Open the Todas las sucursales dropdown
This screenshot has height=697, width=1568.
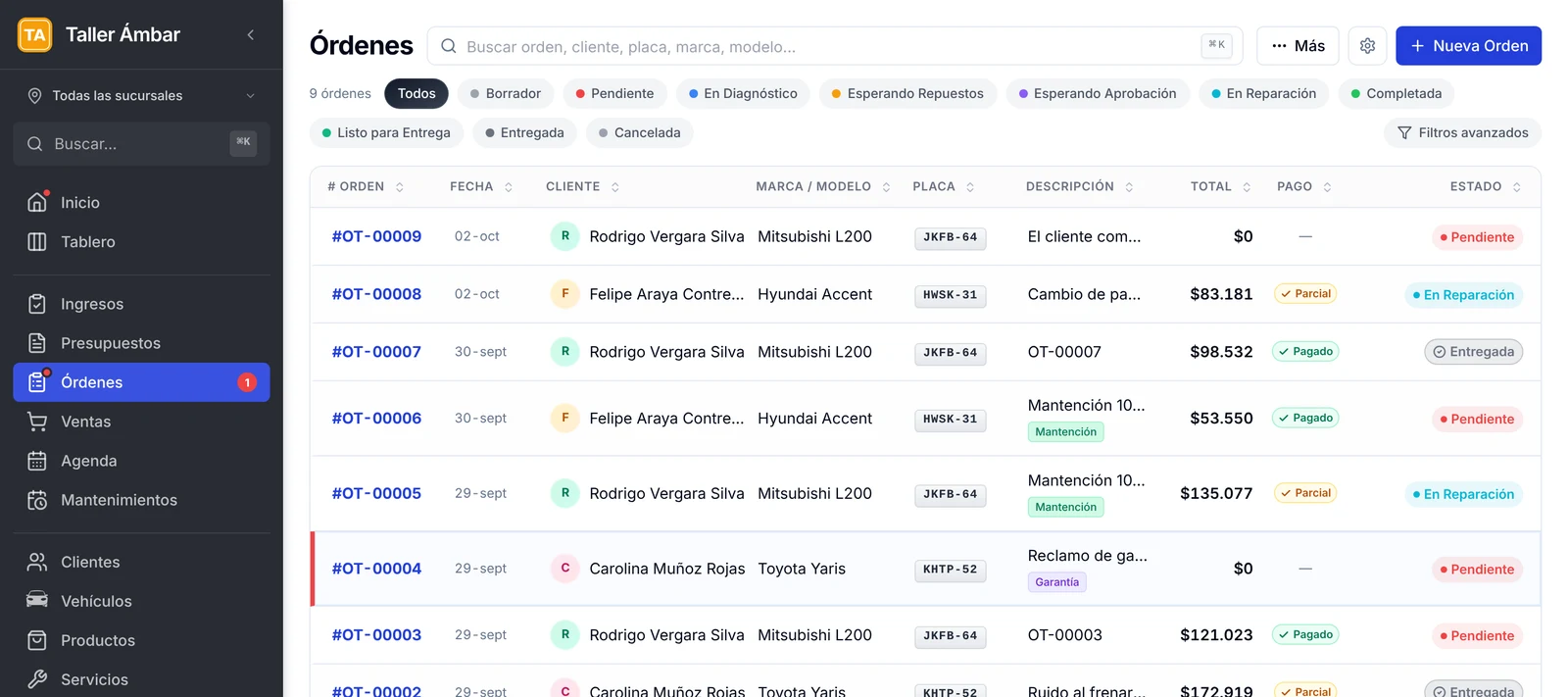[141, 95]
